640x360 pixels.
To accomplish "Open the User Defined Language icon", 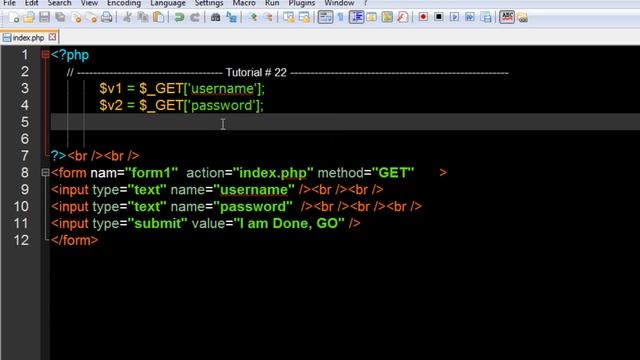I will click(x=371, y=18).
